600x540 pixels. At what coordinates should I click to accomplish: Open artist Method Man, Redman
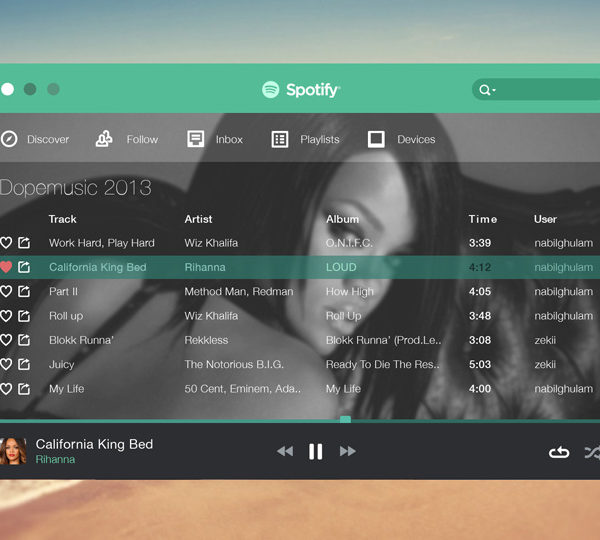click(x=239, y=292)
